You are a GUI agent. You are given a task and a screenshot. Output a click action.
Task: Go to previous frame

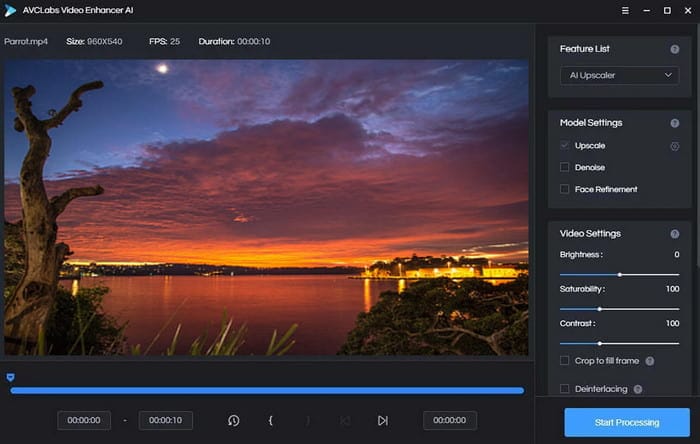(x=345, y=420)
